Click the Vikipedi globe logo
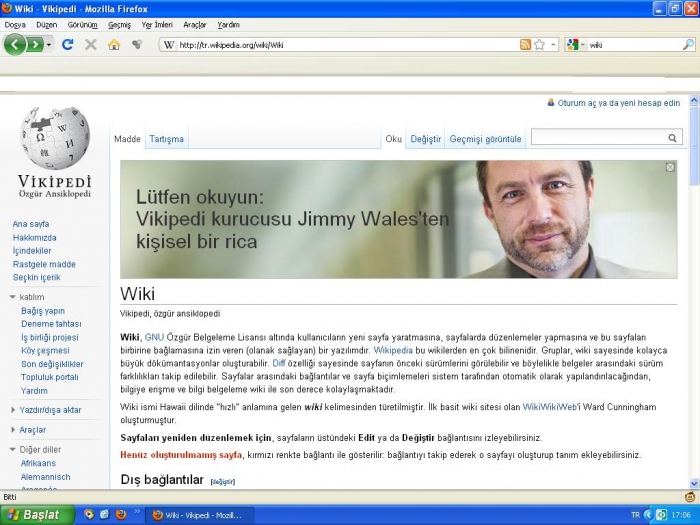Viewport: 700px width, 525px height. tap(55, 138)
